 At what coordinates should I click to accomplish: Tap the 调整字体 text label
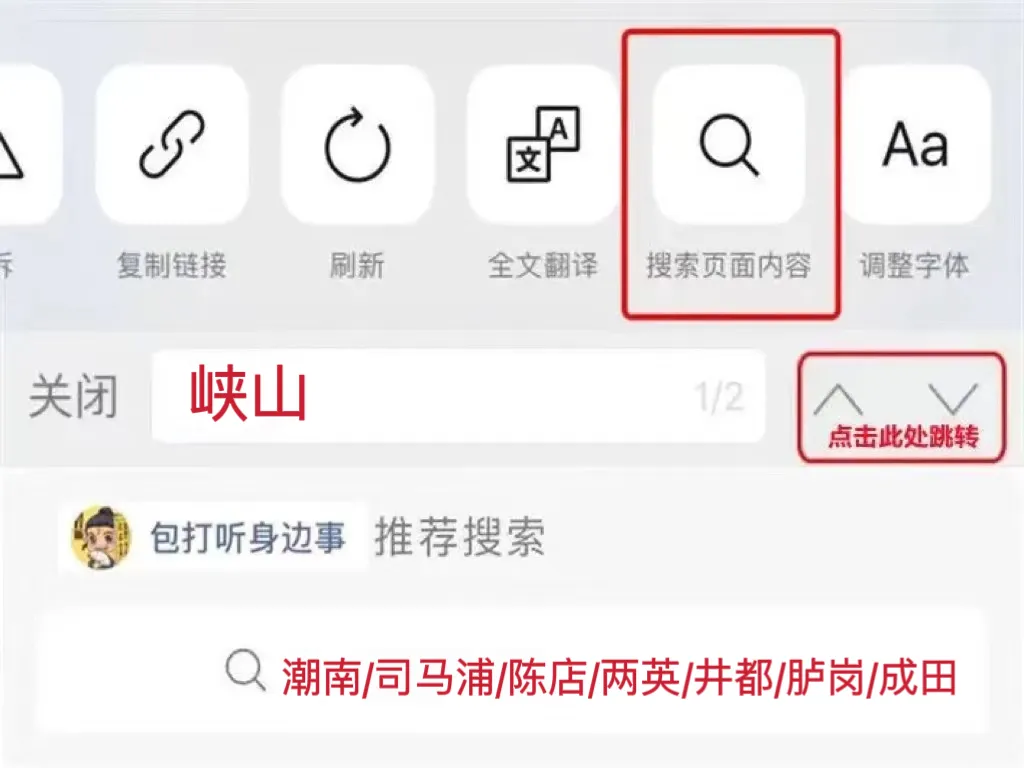click(x=914, y=266)
